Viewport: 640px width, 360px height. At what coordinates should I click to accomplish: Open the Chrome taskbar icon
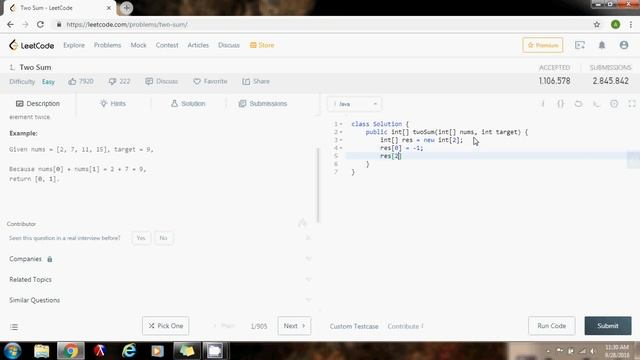(x=71, y=351)
